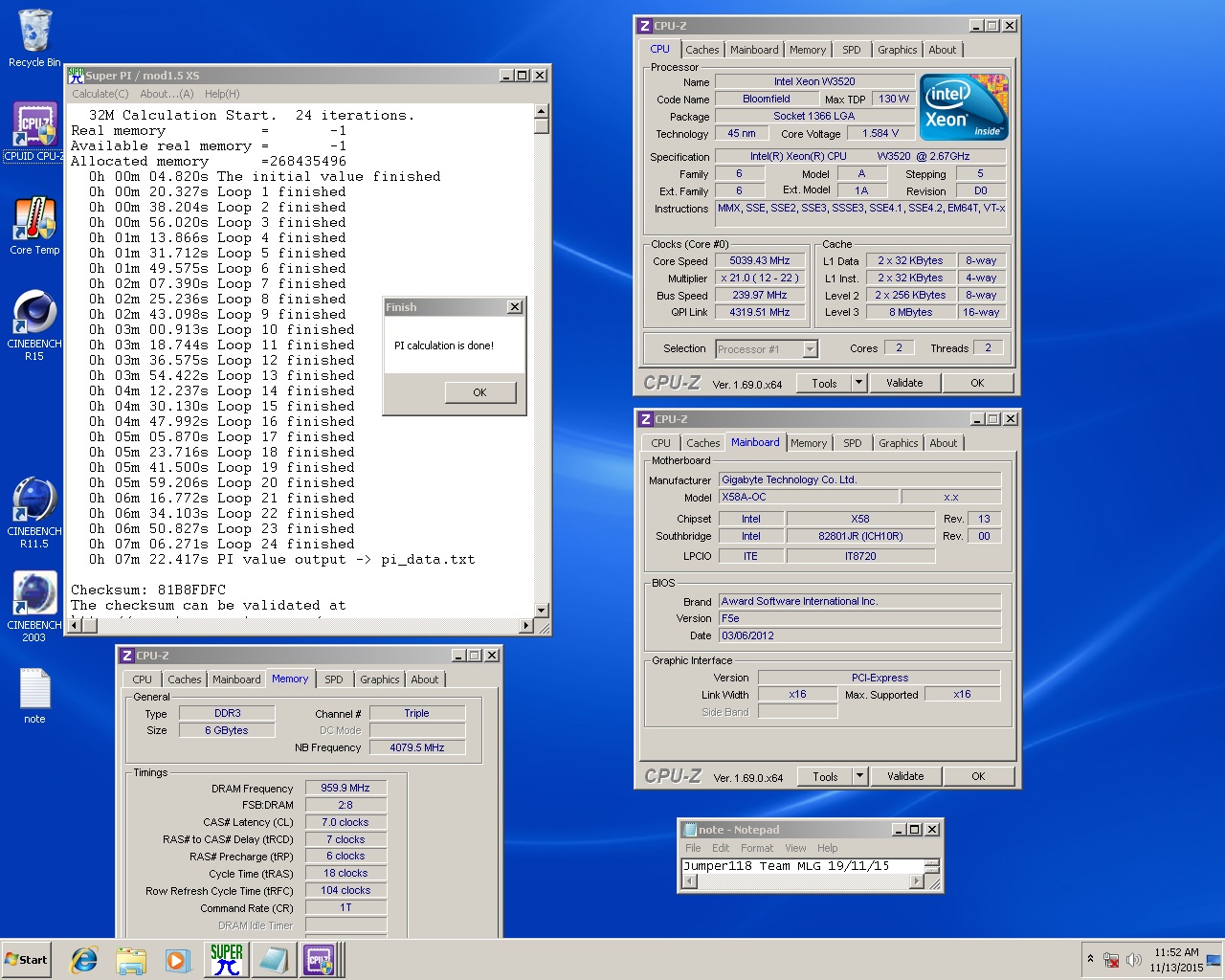Expand Tools dropdown arrow in Mainboard CPU-Z window

coord(859,776)
